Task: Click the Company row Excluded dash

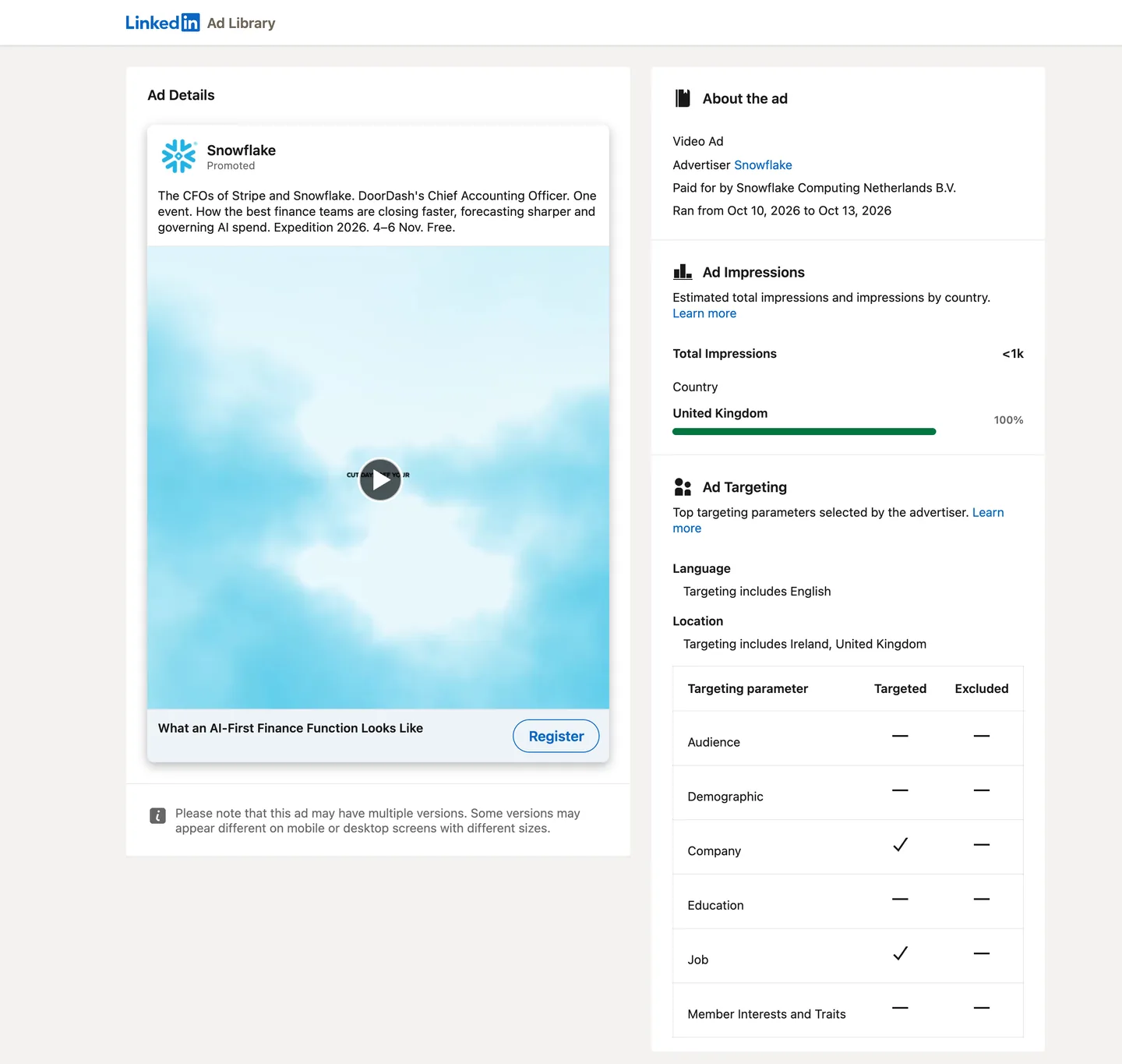Action: [982, 845]
